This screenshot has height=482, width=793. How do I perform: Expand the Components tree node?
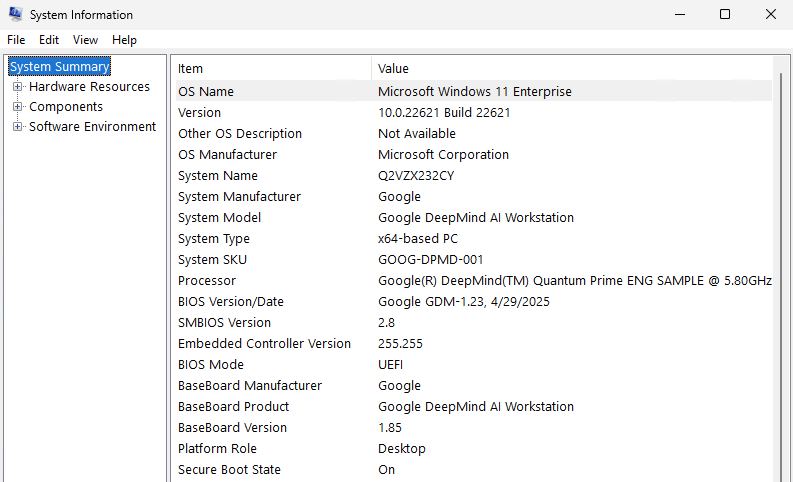[17, 107]
